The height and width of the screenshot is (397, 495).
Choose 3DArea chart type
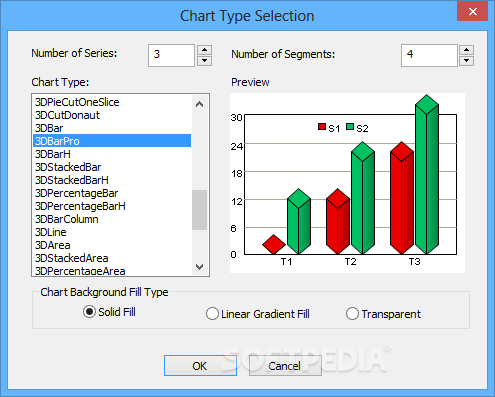112,245
